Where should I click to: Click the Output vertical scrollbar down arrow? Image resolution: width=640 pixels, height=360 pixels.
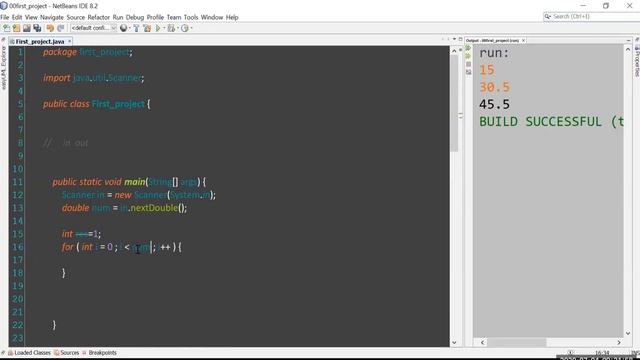coord(628,333)
